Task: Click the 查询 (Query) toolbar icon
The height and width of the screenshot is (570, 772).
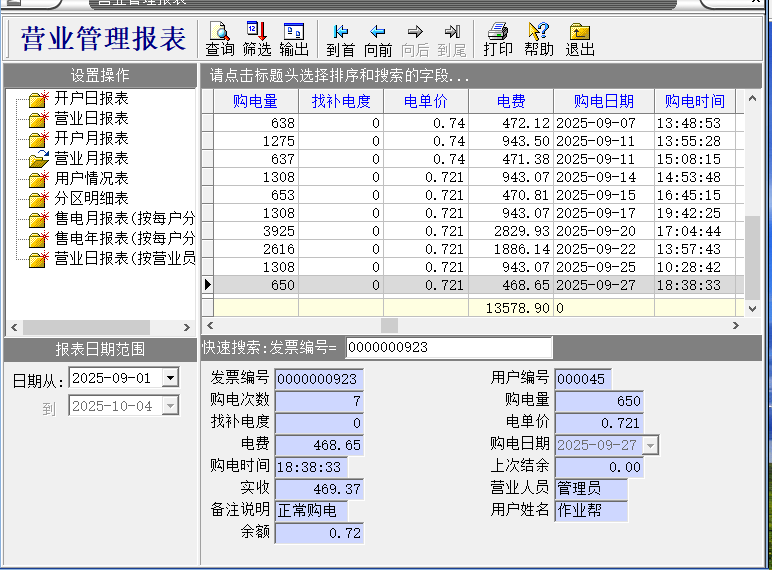Action: tap(220, 39)
